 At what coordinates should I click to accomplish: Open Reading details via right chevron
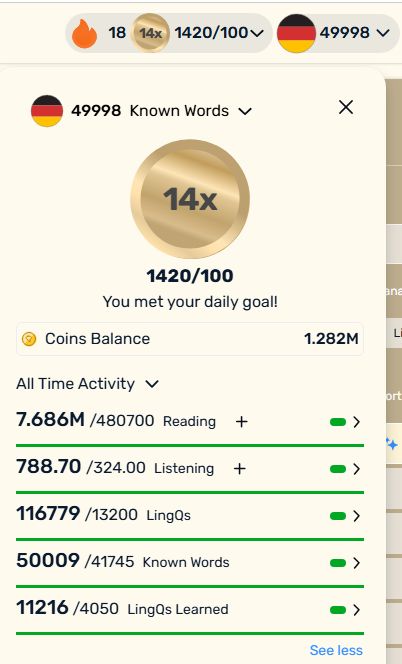tap(357, 422)
